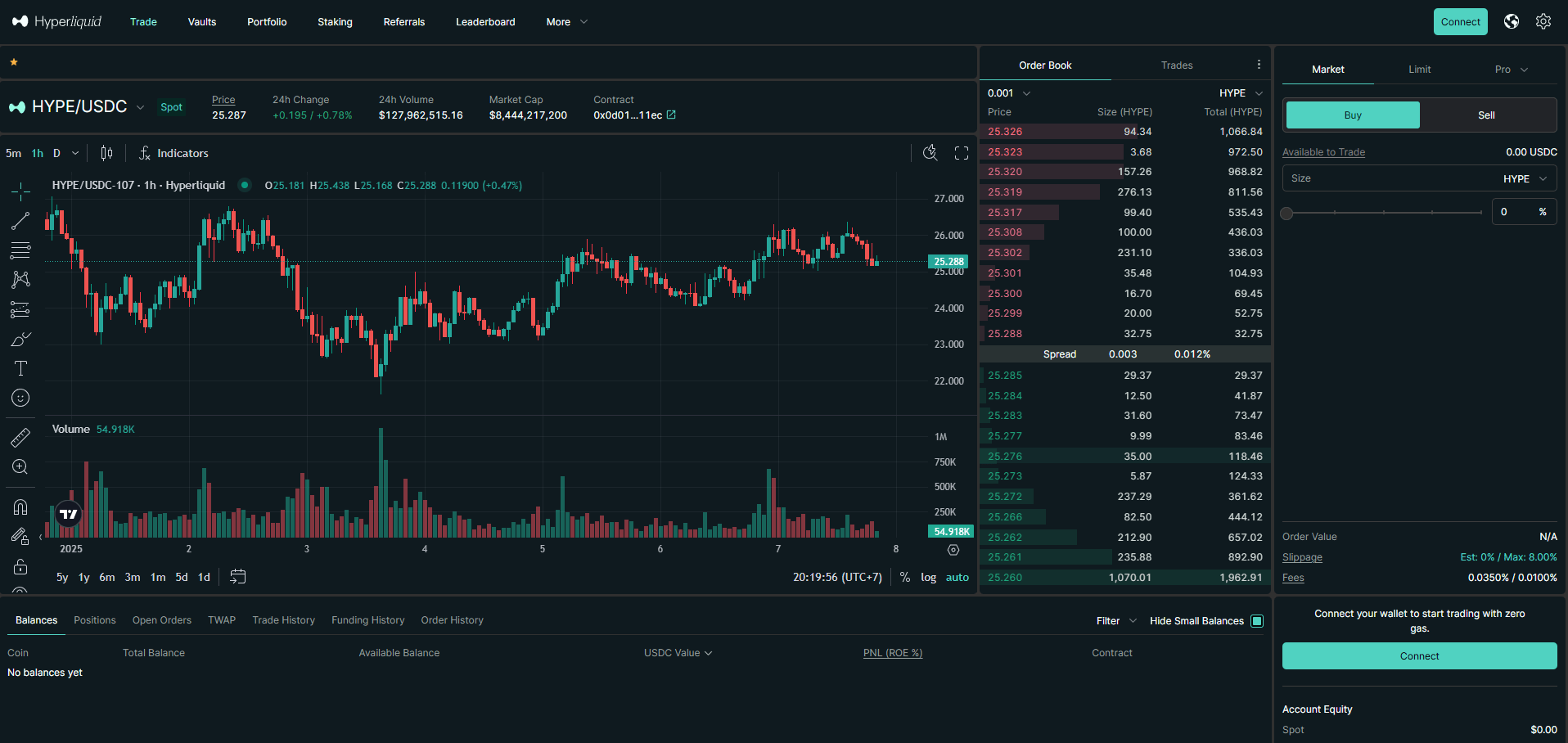The height and width of the screenshot is (743, 1568).
Task: Switch chart to 1h interval
Action: tap(38, 153)
